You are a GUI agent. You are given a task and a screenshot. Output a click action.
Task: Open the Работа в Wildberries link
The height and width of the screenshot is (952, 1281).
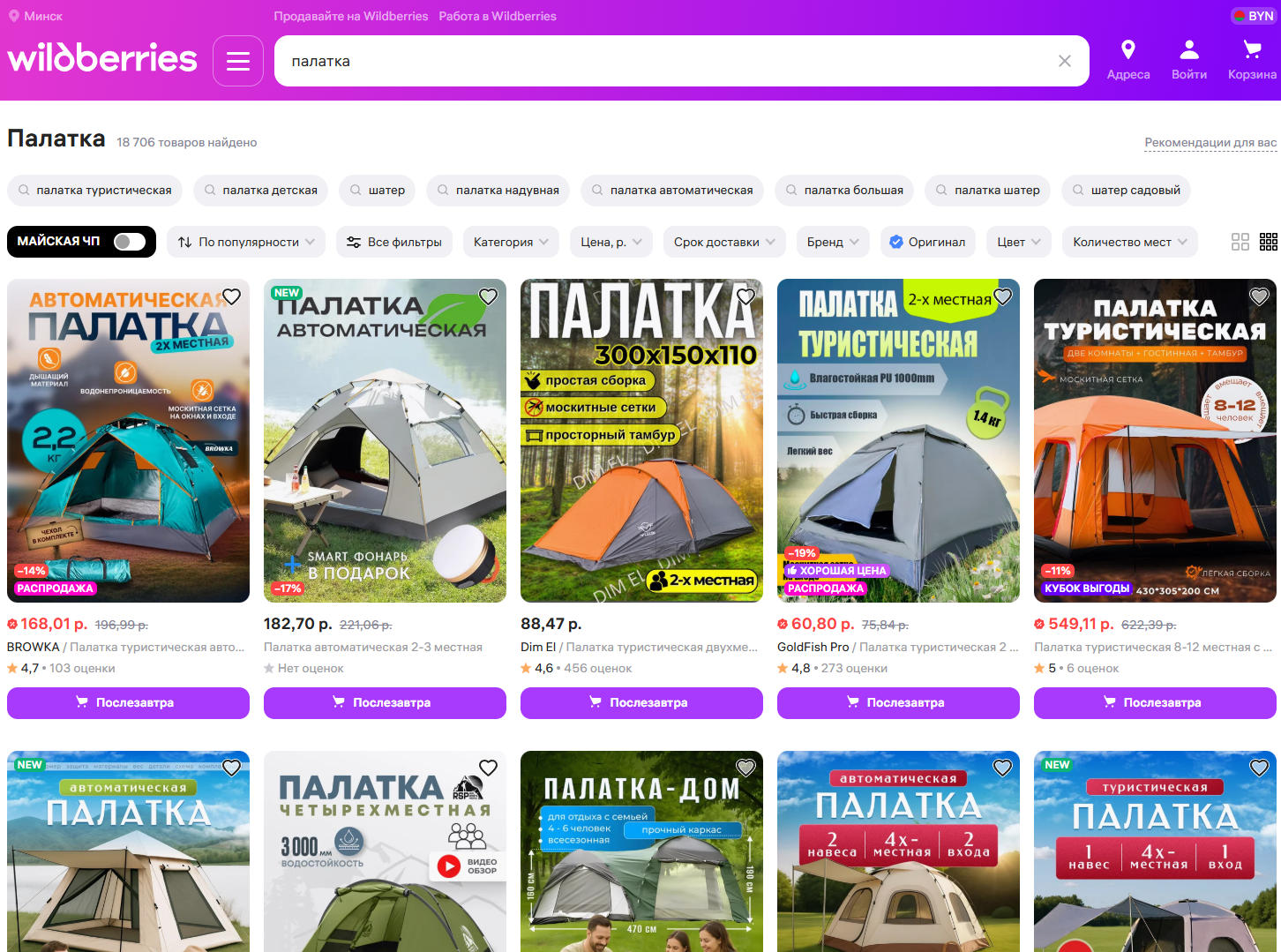click(x=498, y=16)
